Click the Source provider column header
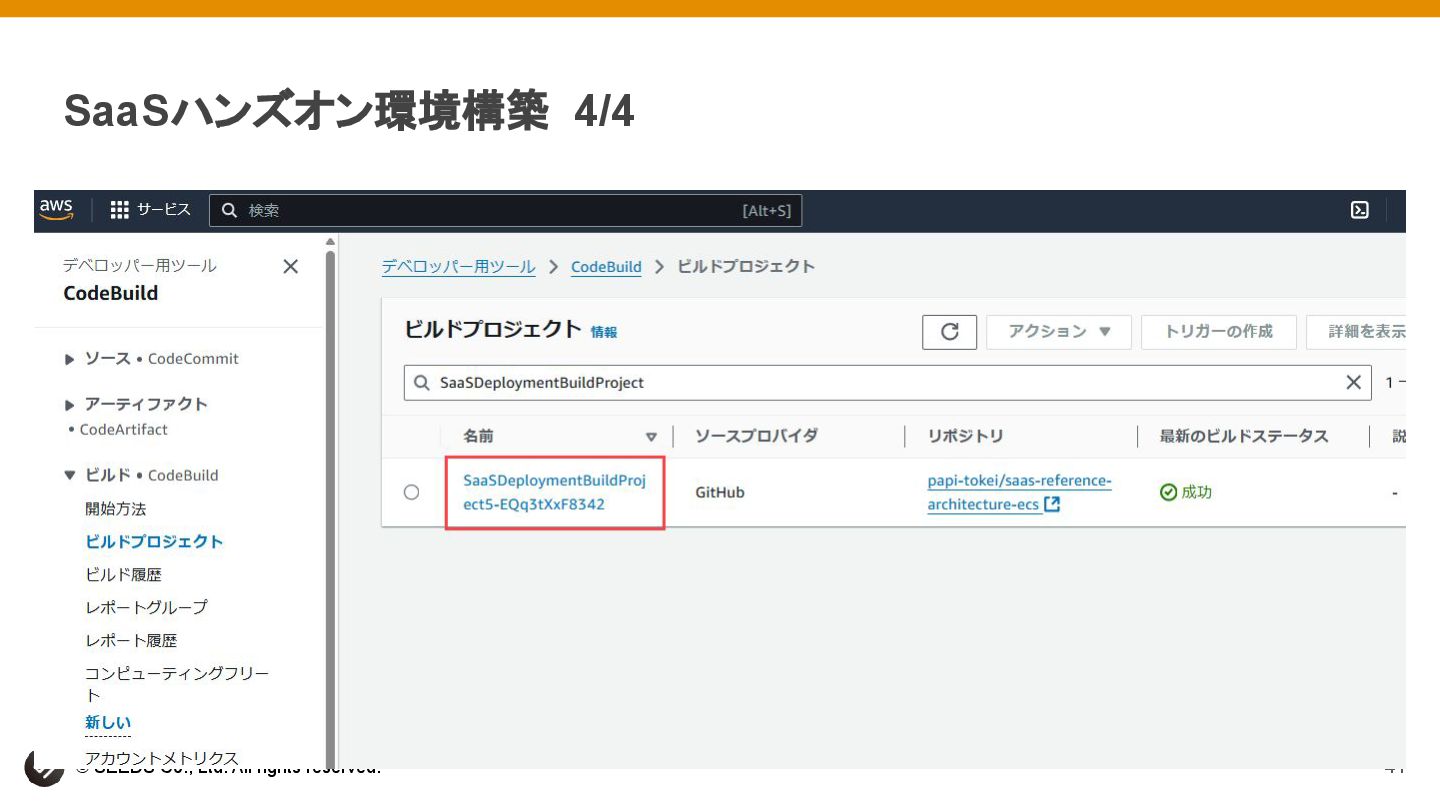Viewport: 1440px width, 810px height. coord(756,436)
